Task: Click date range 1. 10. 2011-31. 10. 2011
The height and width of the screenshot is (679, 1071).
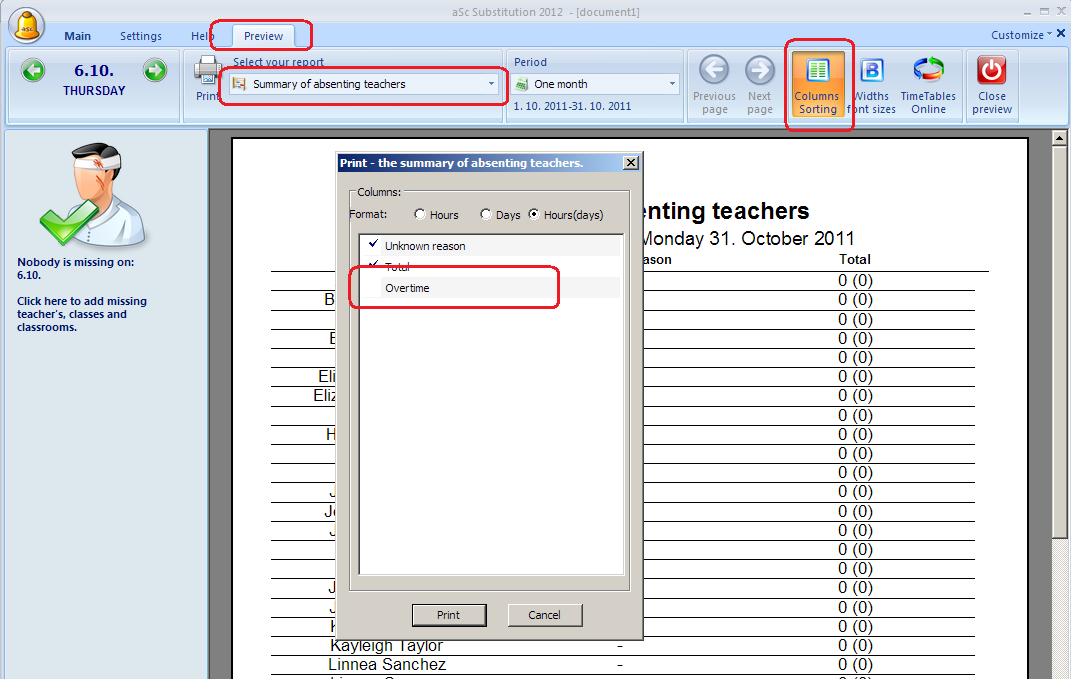Action: click(x=572, y=106)
